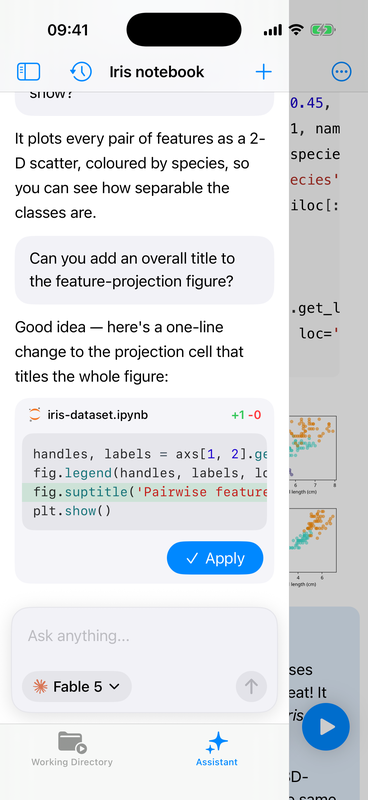Open the iris-dataset.ipynb file label

[97, 415]
